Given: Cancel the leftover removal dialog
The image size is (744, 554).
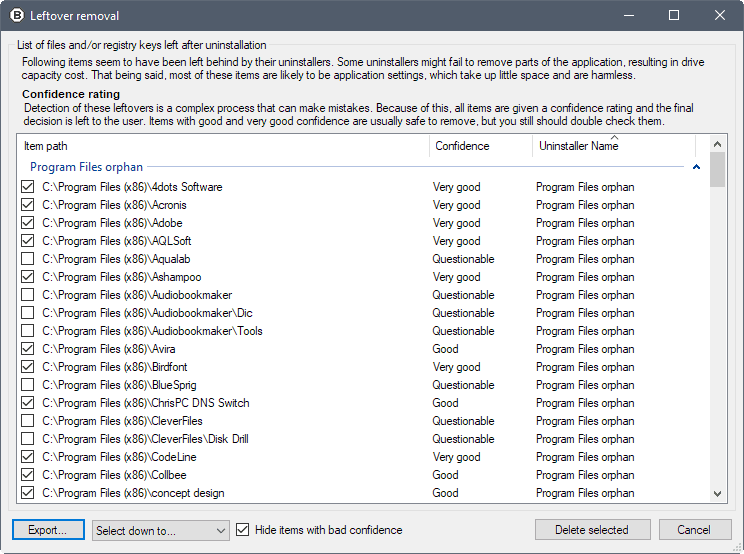Looking at the screenshot, I should pyautogui.click(x=695, y=530).
